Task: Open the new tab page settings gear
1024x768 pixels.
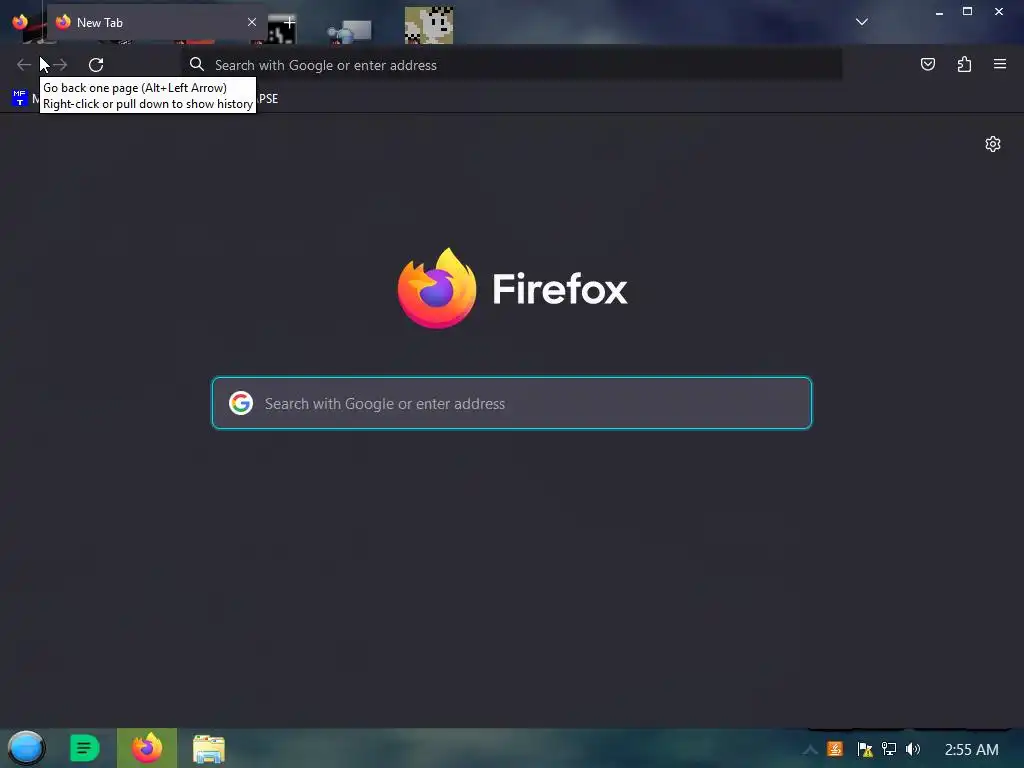Action: click(993, 144)
